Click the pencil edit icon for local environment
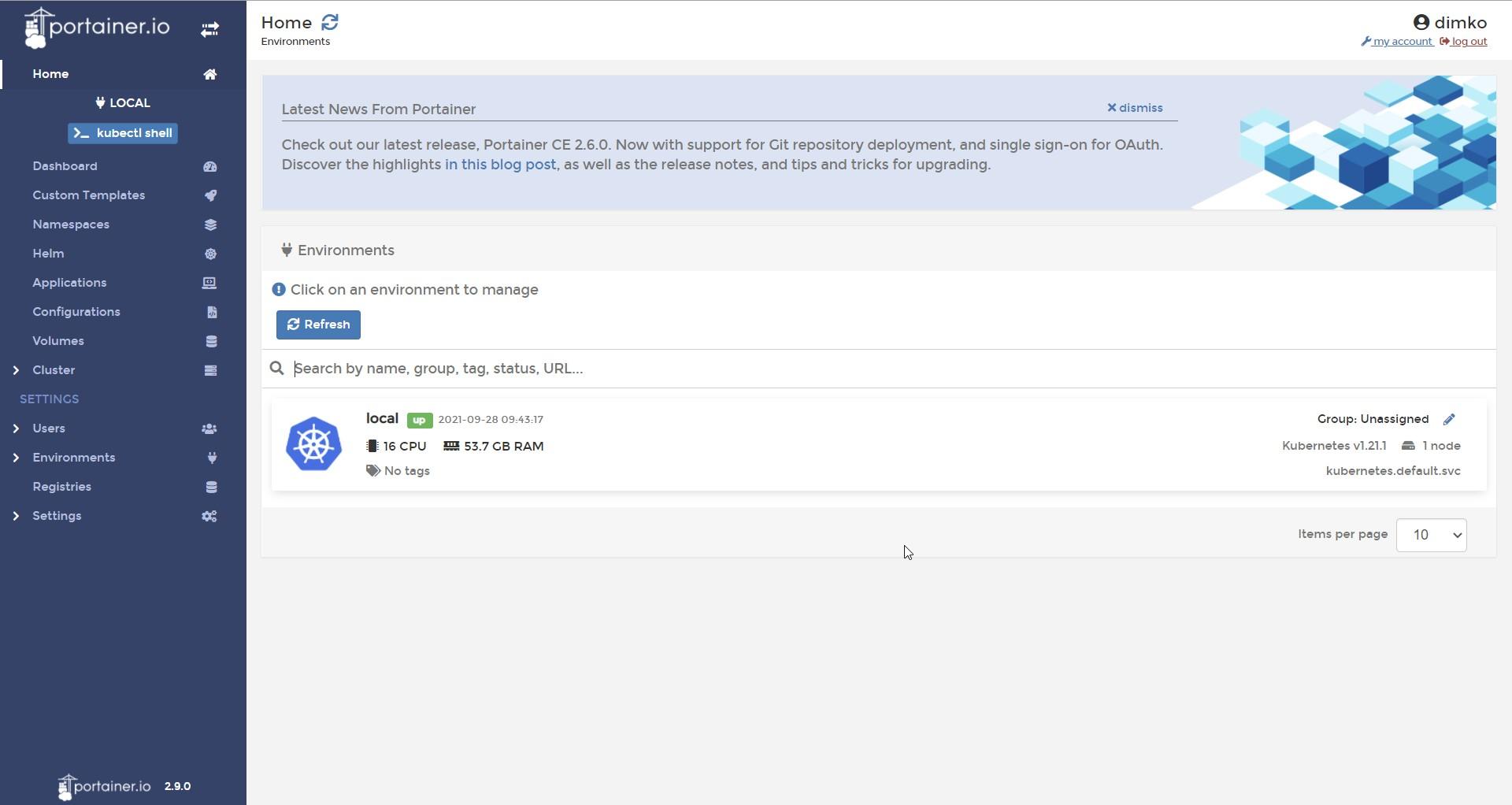This screenshot has height=805, width=1512. click(1449, 419)
